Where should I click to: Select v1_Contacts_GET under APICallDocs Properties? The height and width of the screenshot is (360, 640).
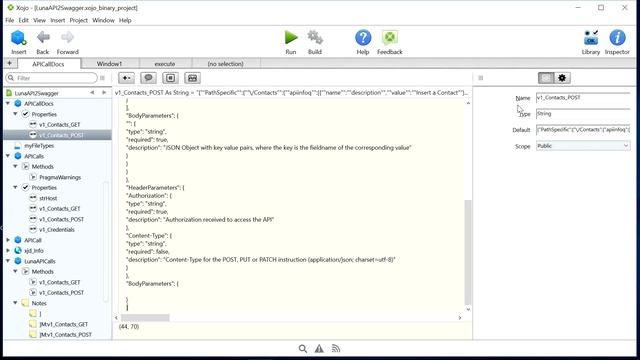click(x=60, y=124)
